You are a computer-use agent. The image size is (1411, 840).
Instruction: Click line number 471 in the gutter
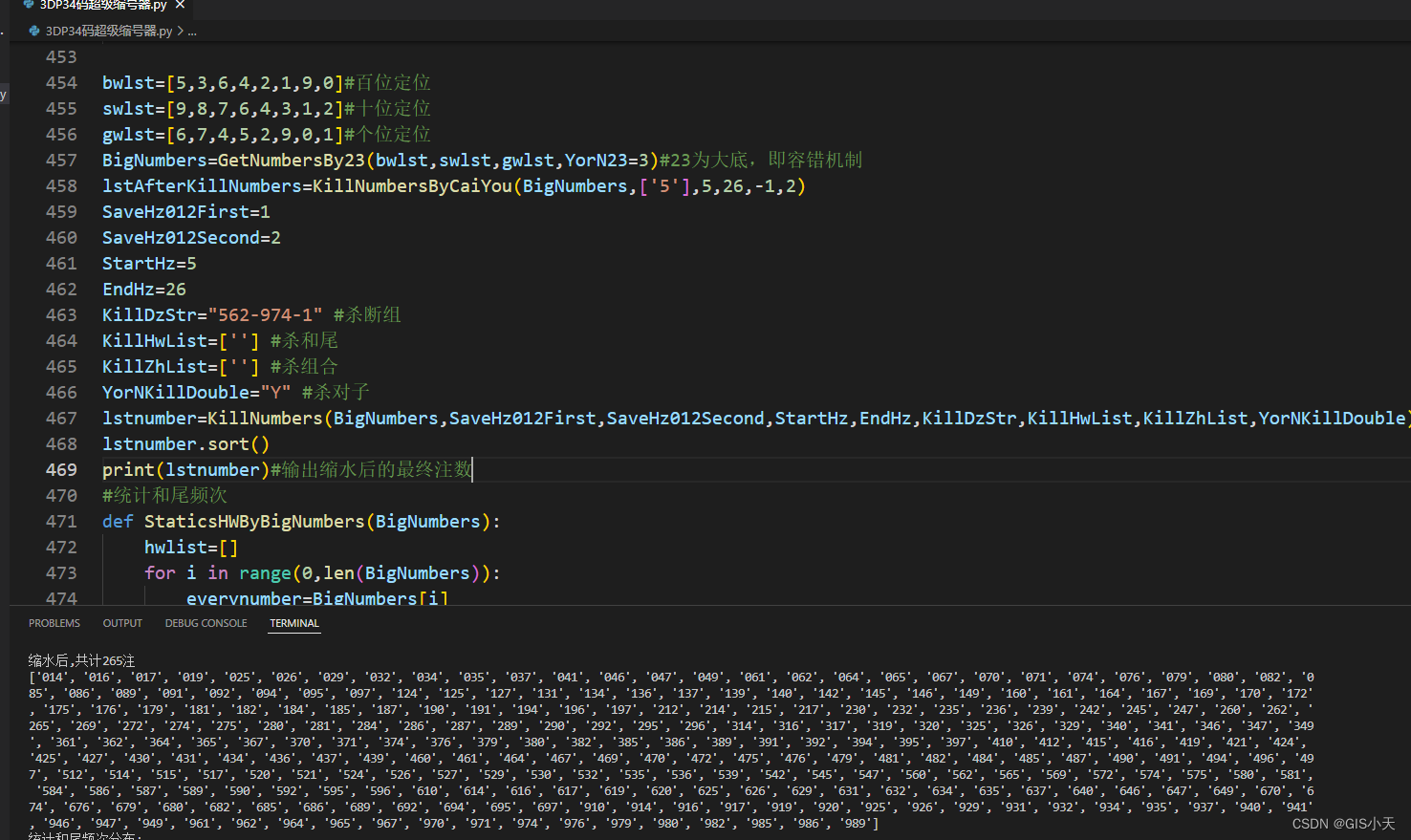pos(61,522)
